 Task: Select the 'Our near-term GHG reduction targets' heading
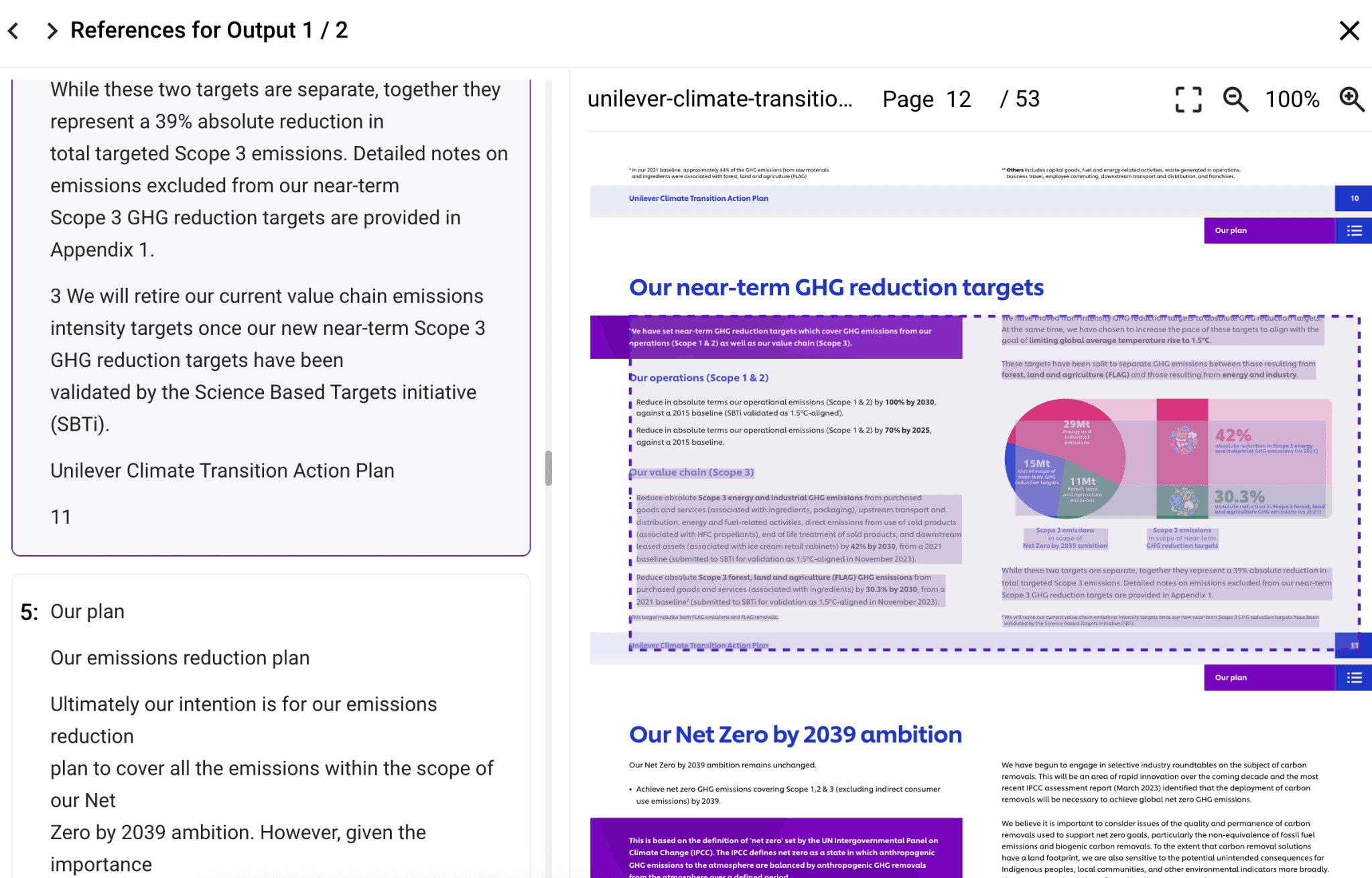coord(836,287)
